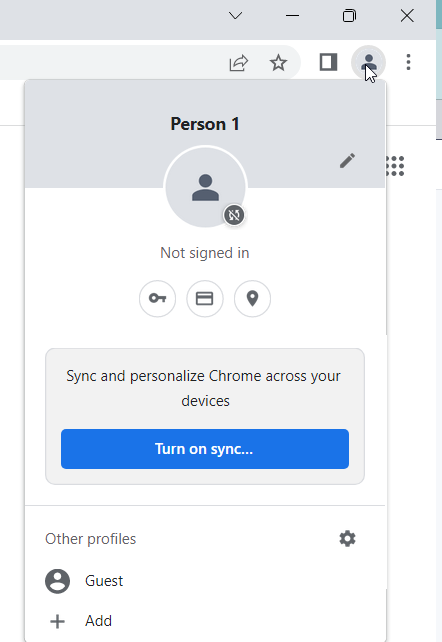The height and width of the screenshot is (642, 442).
Task: Restore down the Chrome window
Action: (349, 16)
